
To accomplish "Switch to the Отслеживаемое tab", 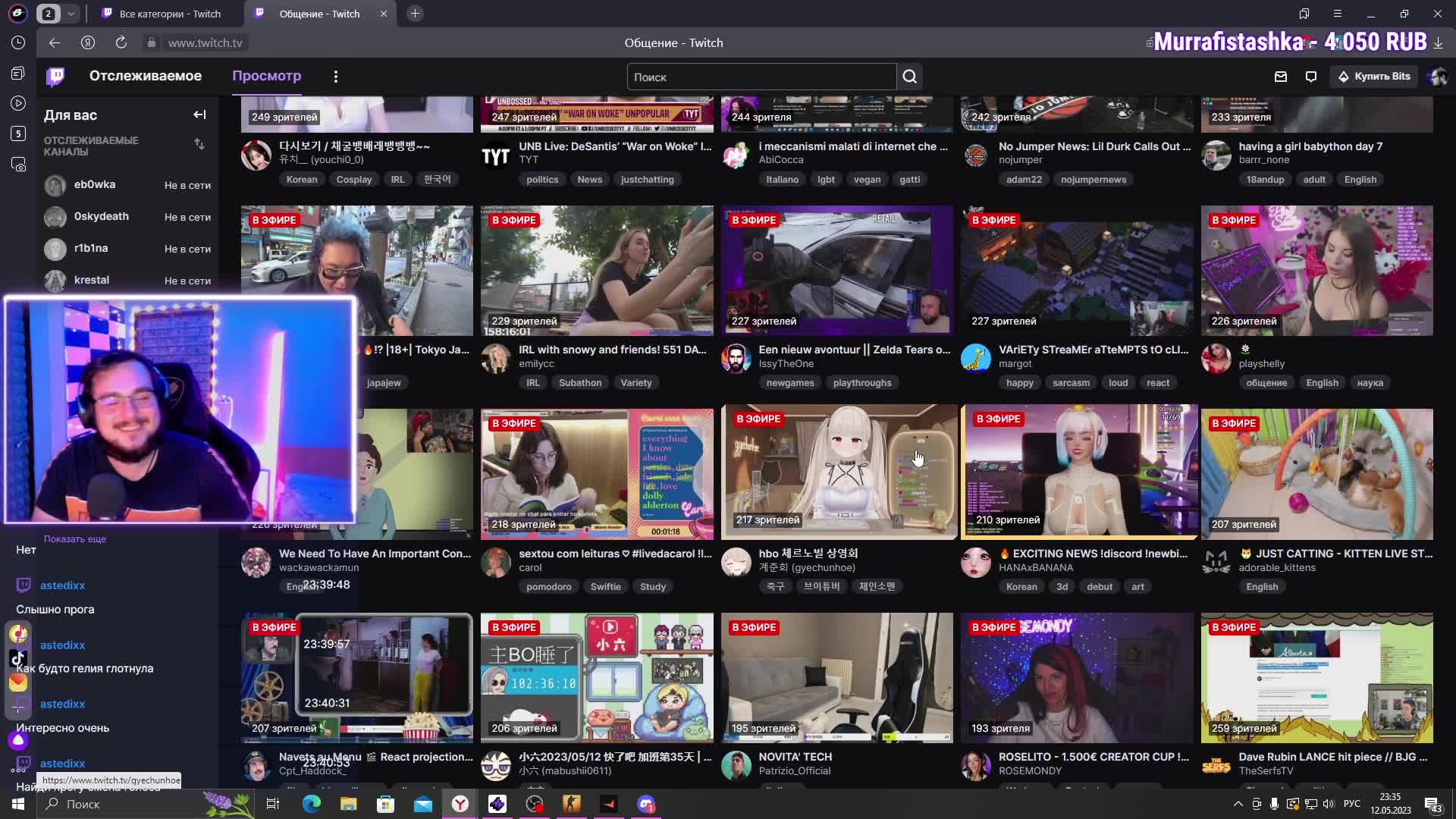I will [146, 76].
